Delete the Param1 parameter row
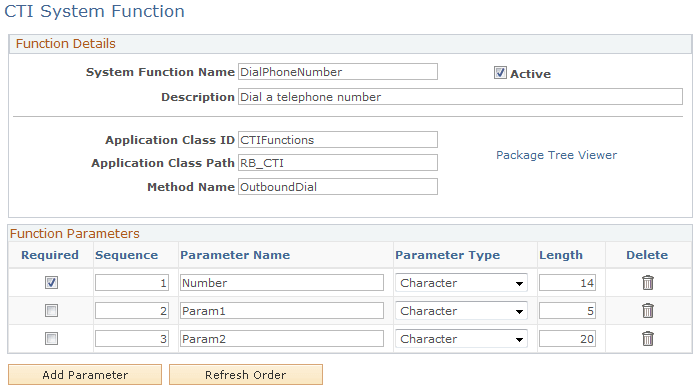The image size is (699, 391). (x=648, y=311)
